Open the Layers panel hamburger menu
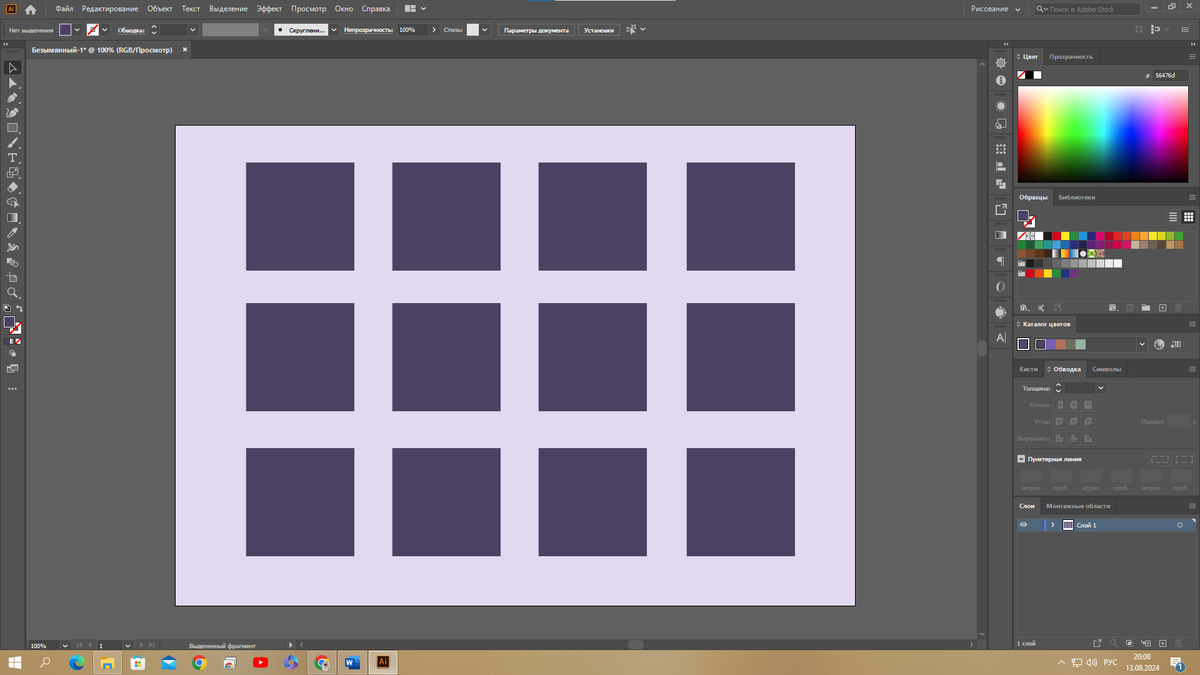 [x=1191, y=506]
